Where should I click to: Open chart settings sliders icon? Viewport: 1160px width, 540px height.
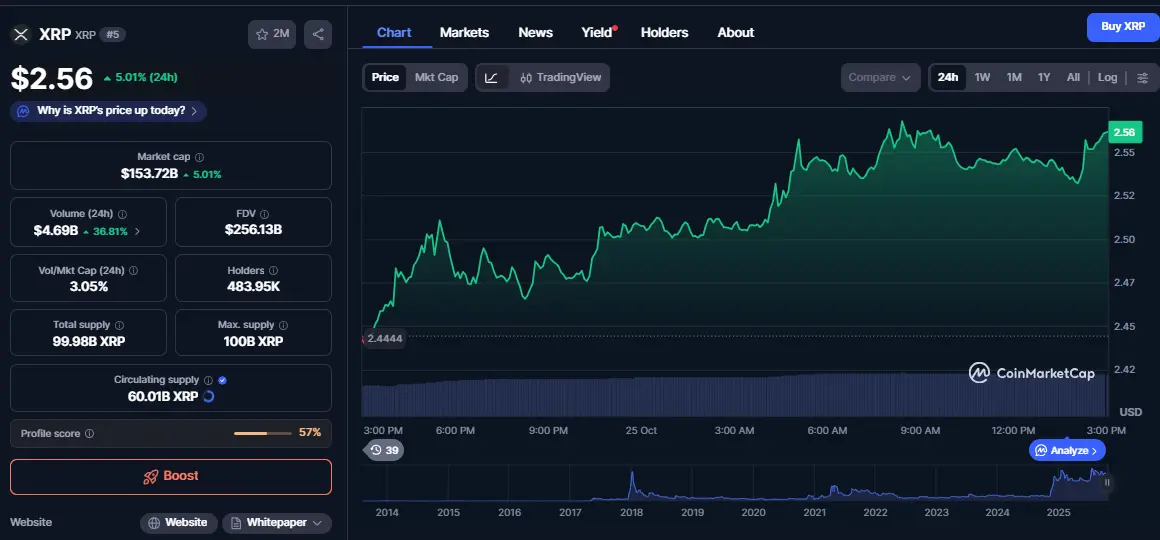[x=1143, y=77]
